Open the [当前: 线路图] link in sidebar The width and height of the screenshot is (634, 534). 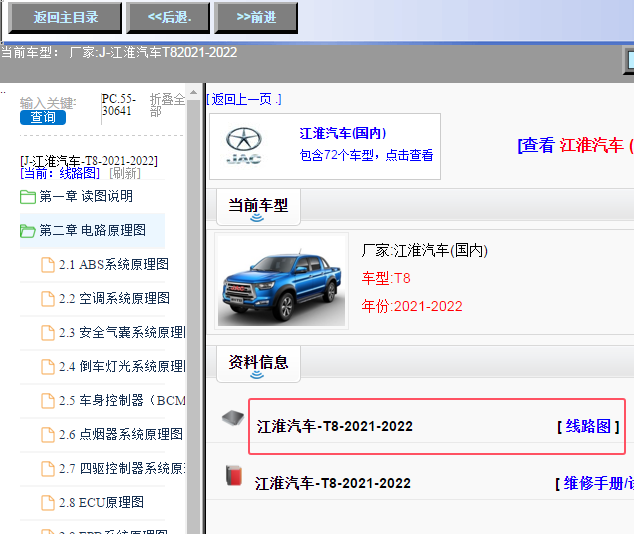pyautogui.click(x=60, y=173)
